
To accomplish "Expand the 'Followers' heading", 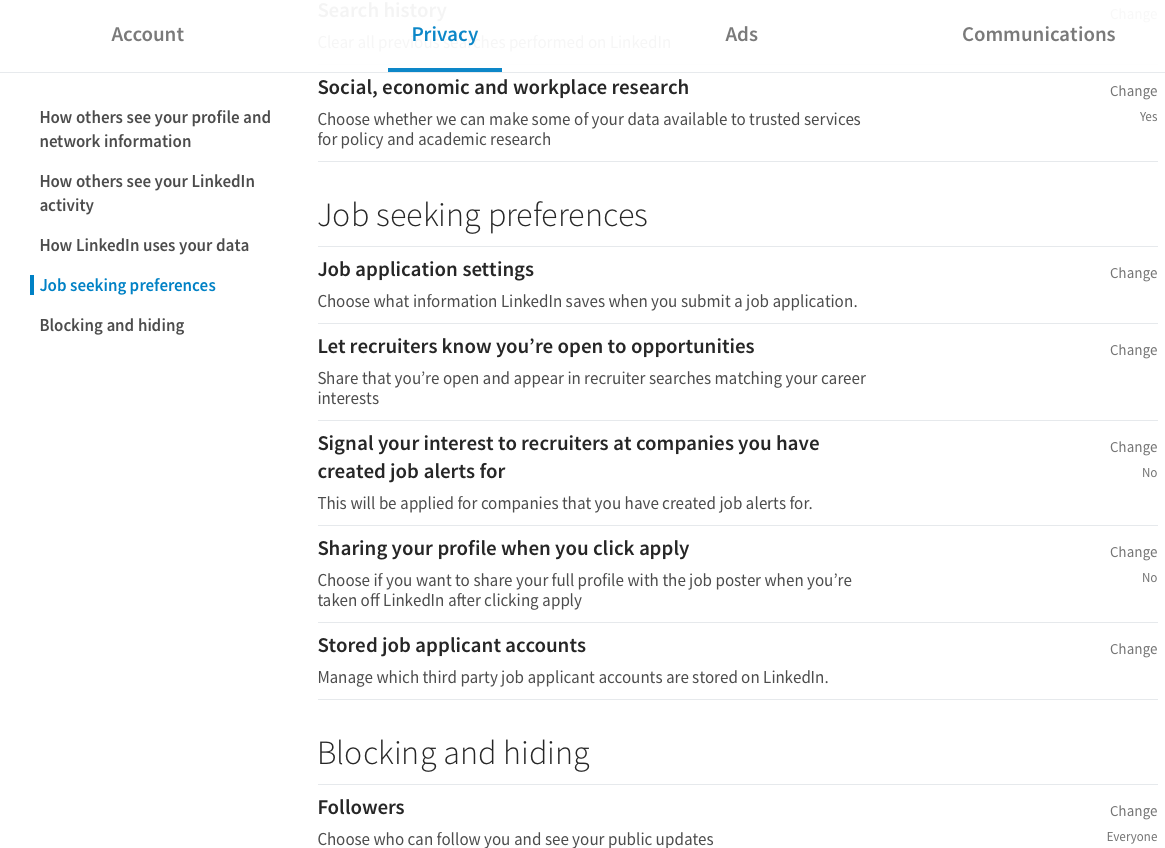I will point(361,807).
